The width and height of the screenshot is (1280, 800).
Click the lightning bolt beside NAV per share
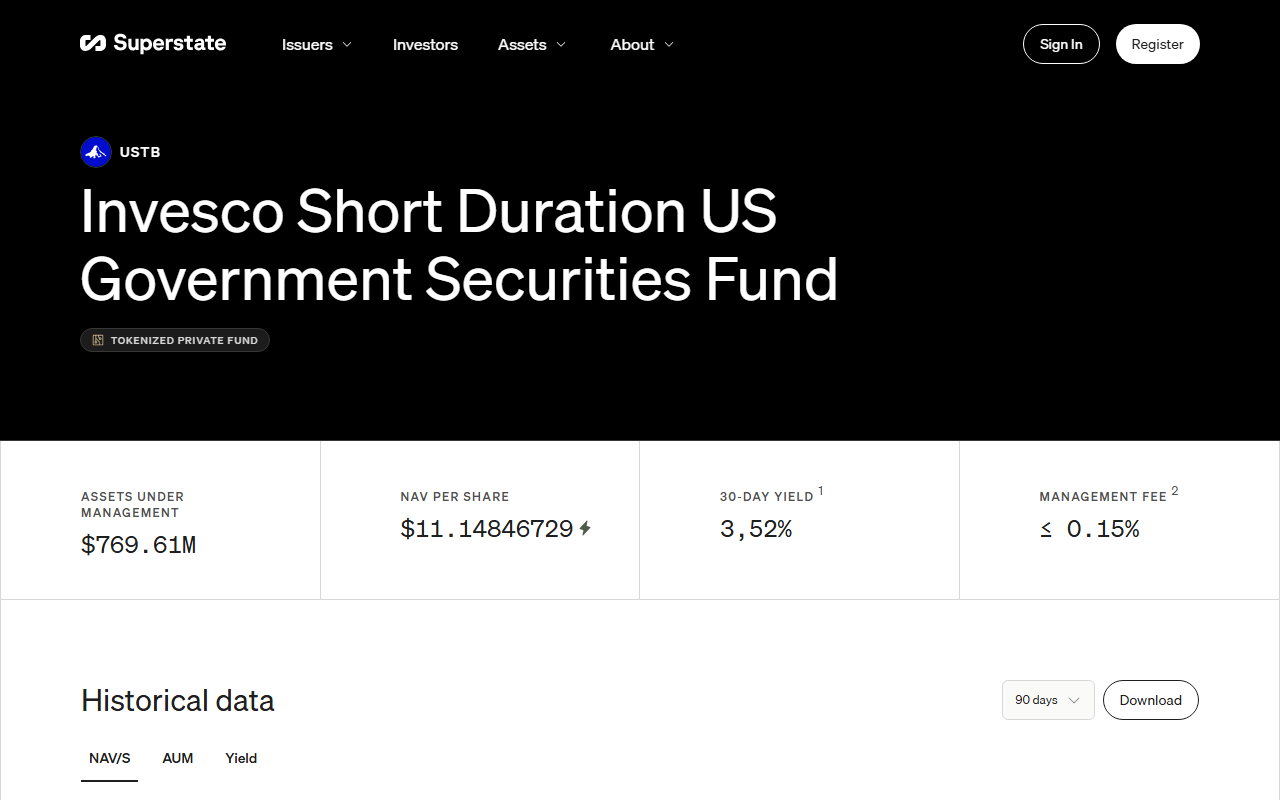coord(585,528)
